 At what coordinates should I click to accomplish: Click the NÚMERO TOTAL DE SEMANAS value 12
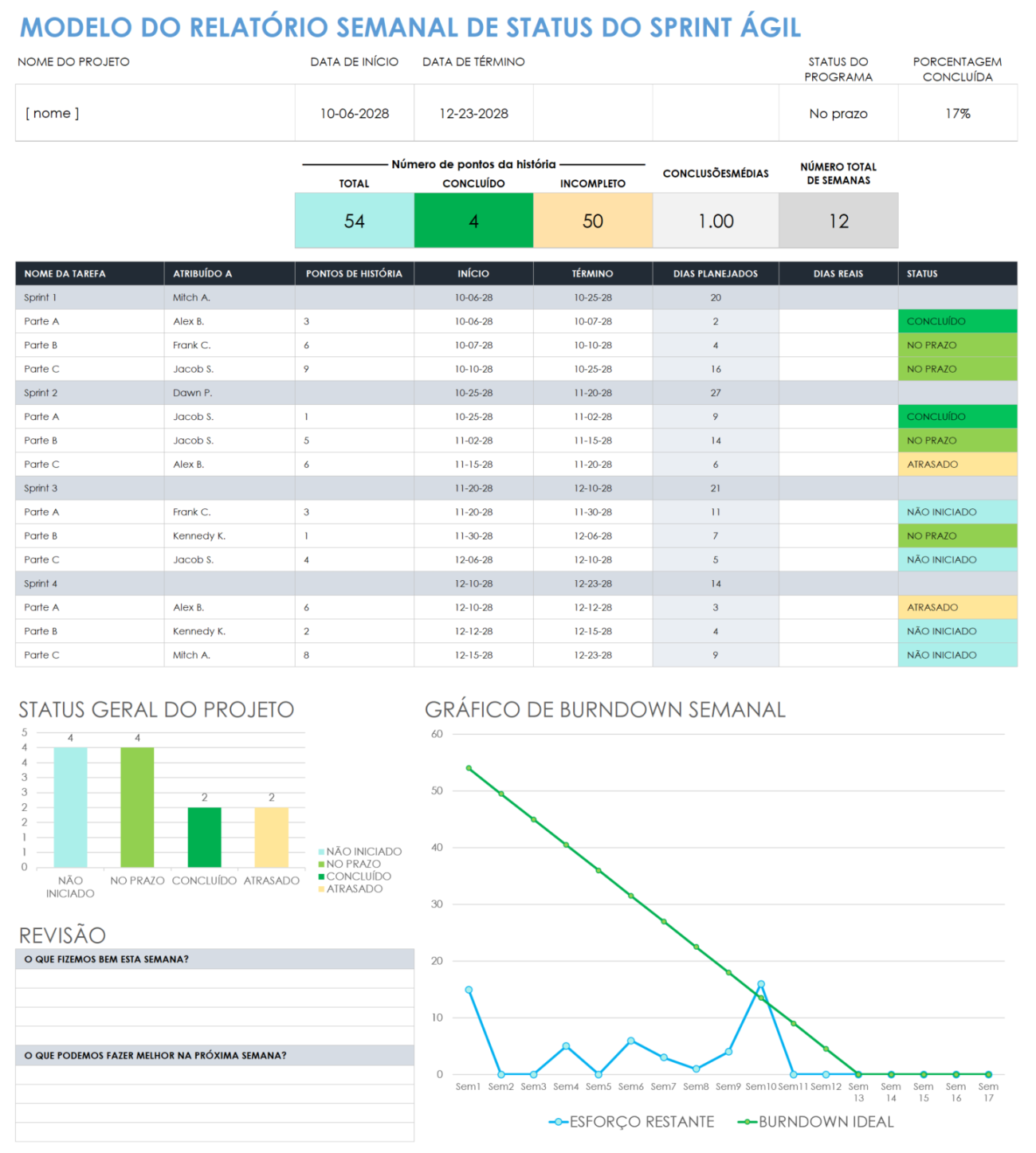point(838,220)
